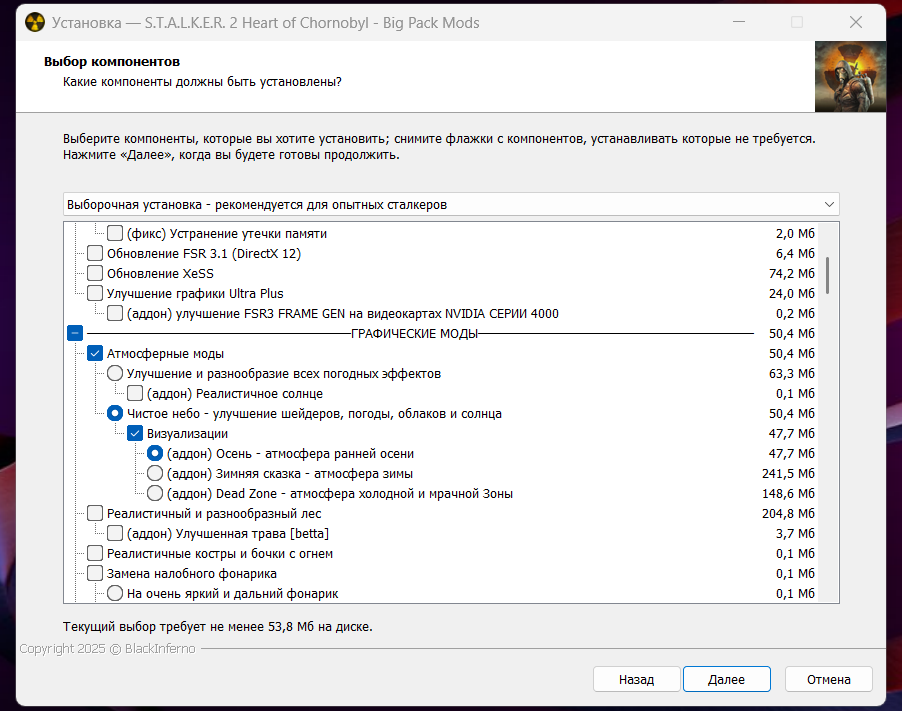Click 'Какие компоненты должны быть установлены?' subtitle
This screenshot has width=902, height=711.
pos(202,82)
